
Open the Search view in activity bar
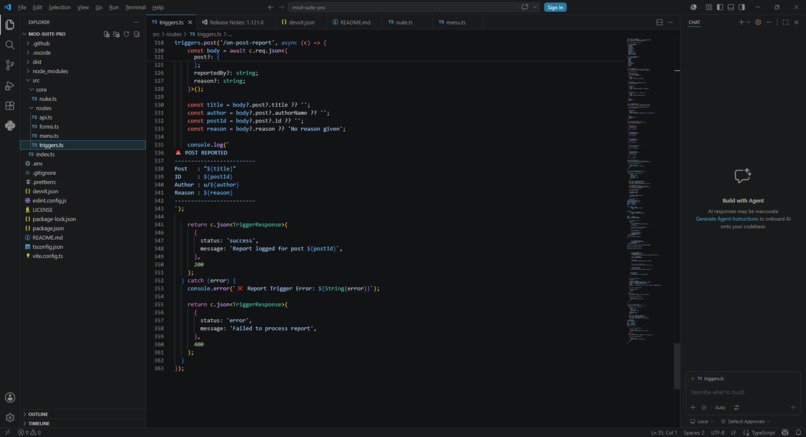10,45
